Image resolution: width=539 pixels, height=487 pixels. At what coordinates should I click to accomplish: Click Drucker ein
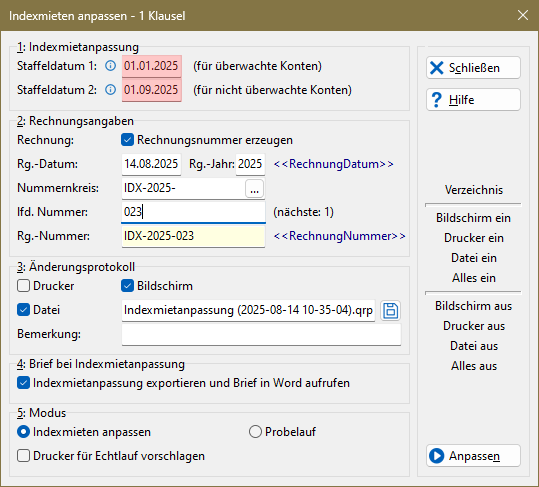473,238
